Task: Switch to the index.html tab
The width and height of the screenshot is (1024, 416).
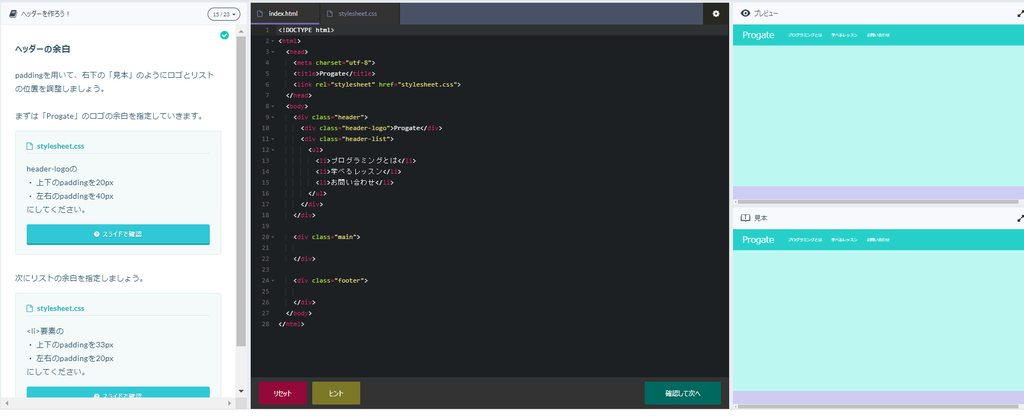Action: (x=285, y=14)
